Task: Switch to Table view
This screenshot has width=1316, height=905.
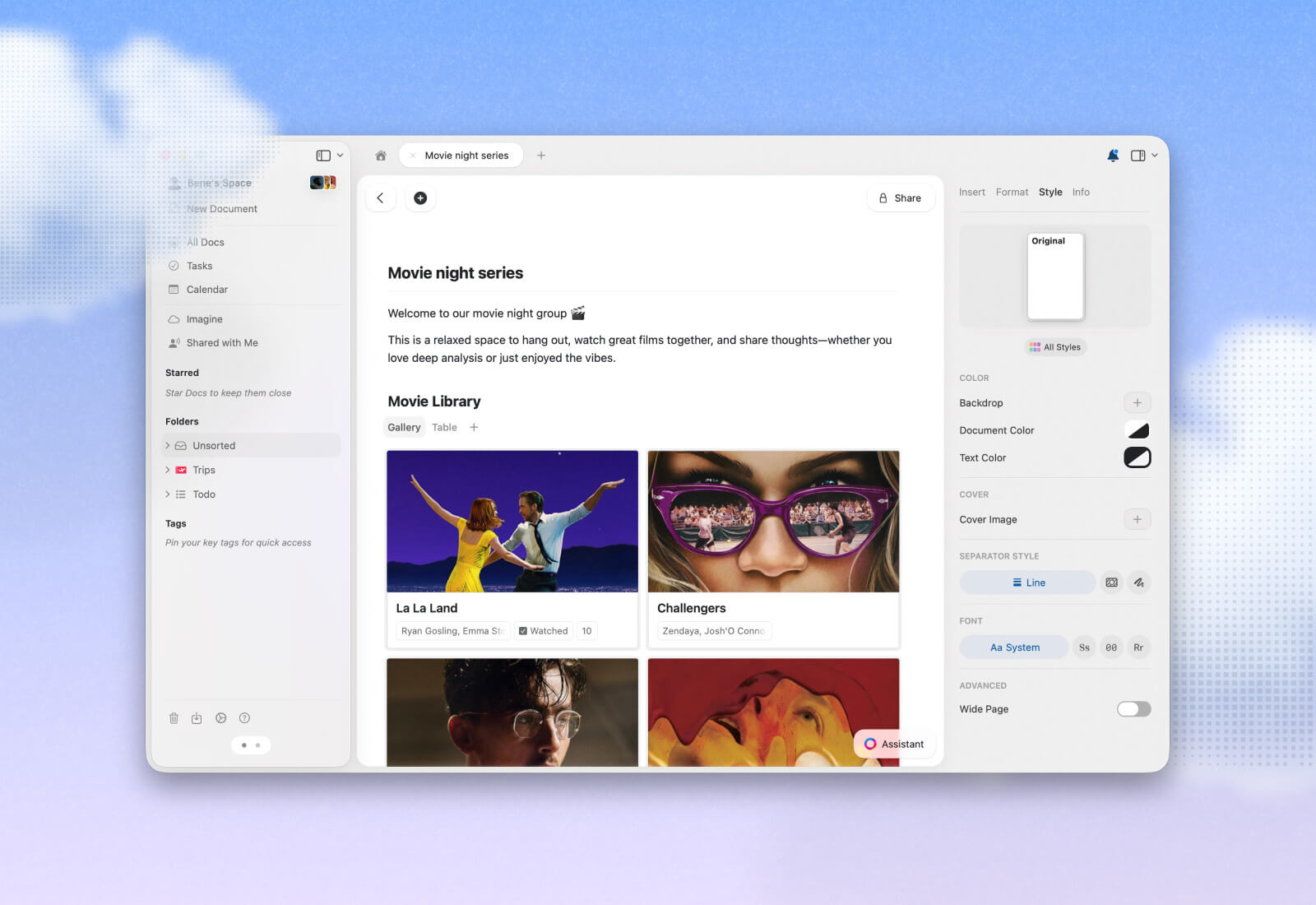Action: (444, 428)
